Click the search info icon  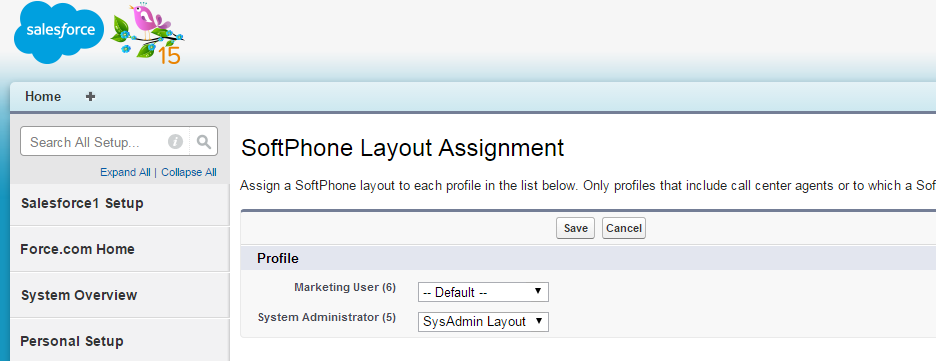click(x=175, y=142)
